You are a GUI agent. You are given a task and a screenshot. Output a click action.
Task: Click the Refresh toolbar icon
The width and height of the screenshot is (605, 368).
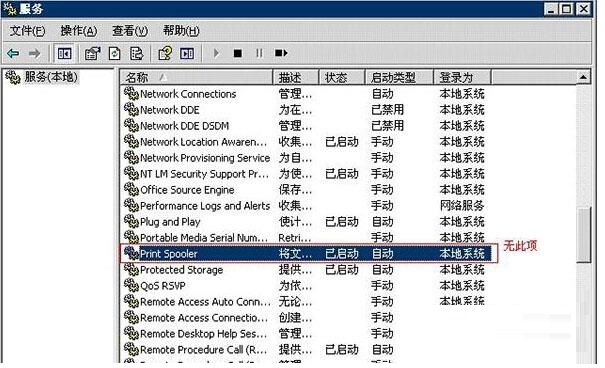point(114,53)
